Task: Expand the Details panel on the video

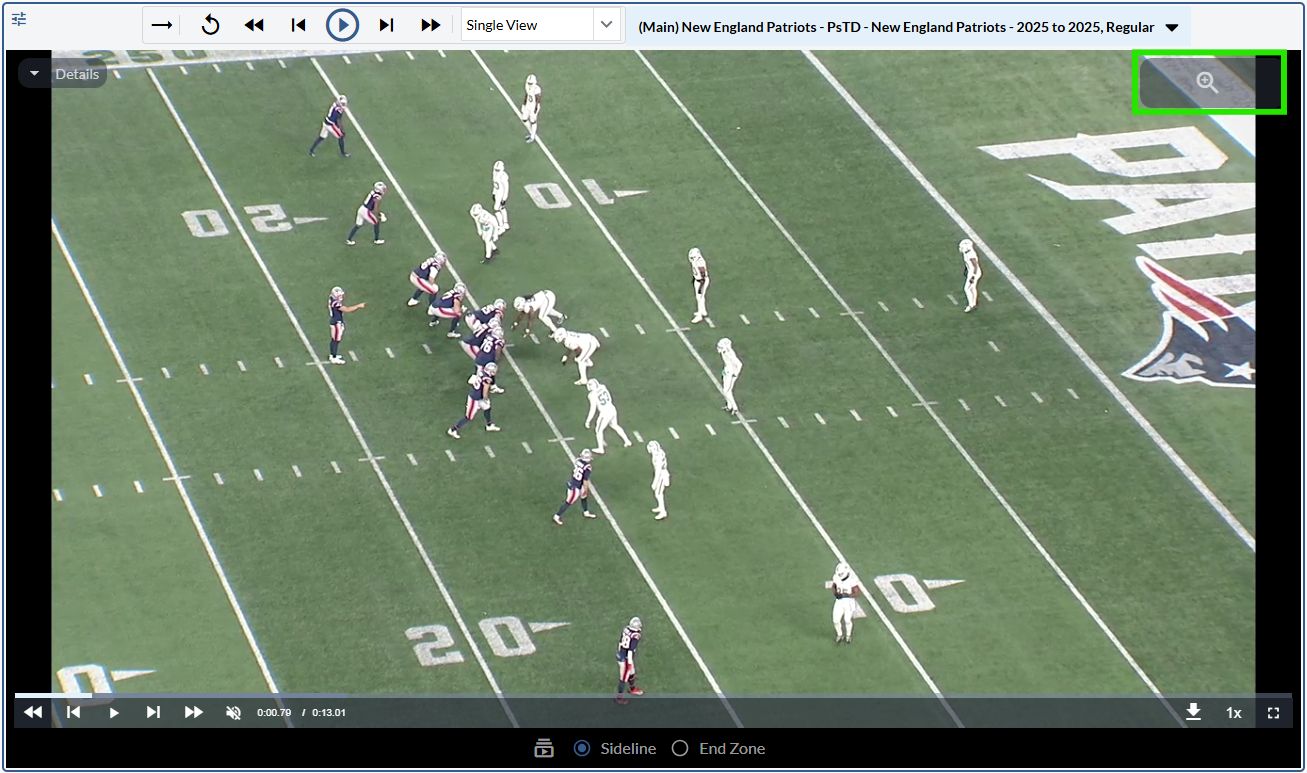Action: (63, 74)
